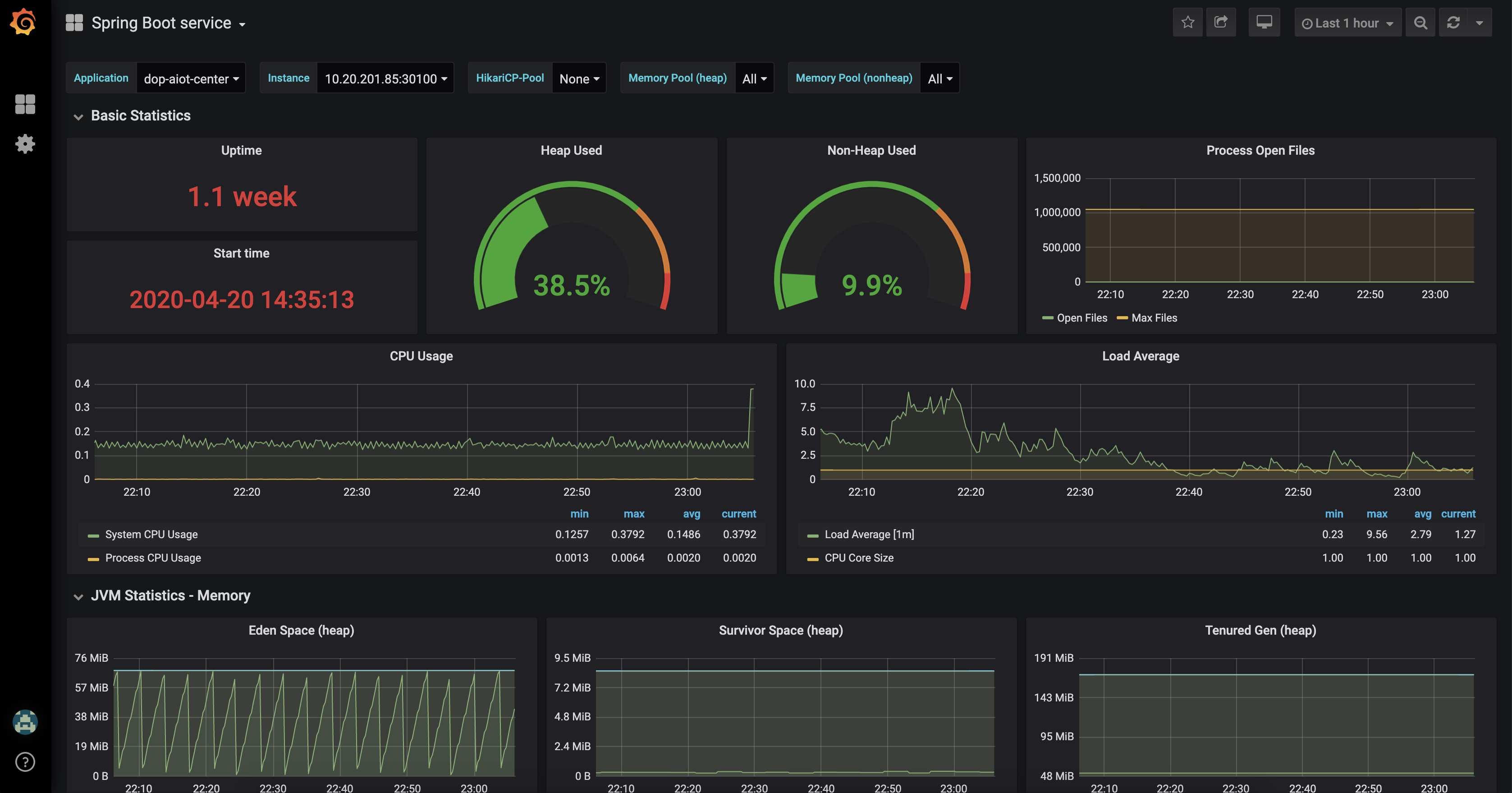Open color picker for Process CPU Usage swatch
The height and width of the screenshot is (793, 1512).
93,559
